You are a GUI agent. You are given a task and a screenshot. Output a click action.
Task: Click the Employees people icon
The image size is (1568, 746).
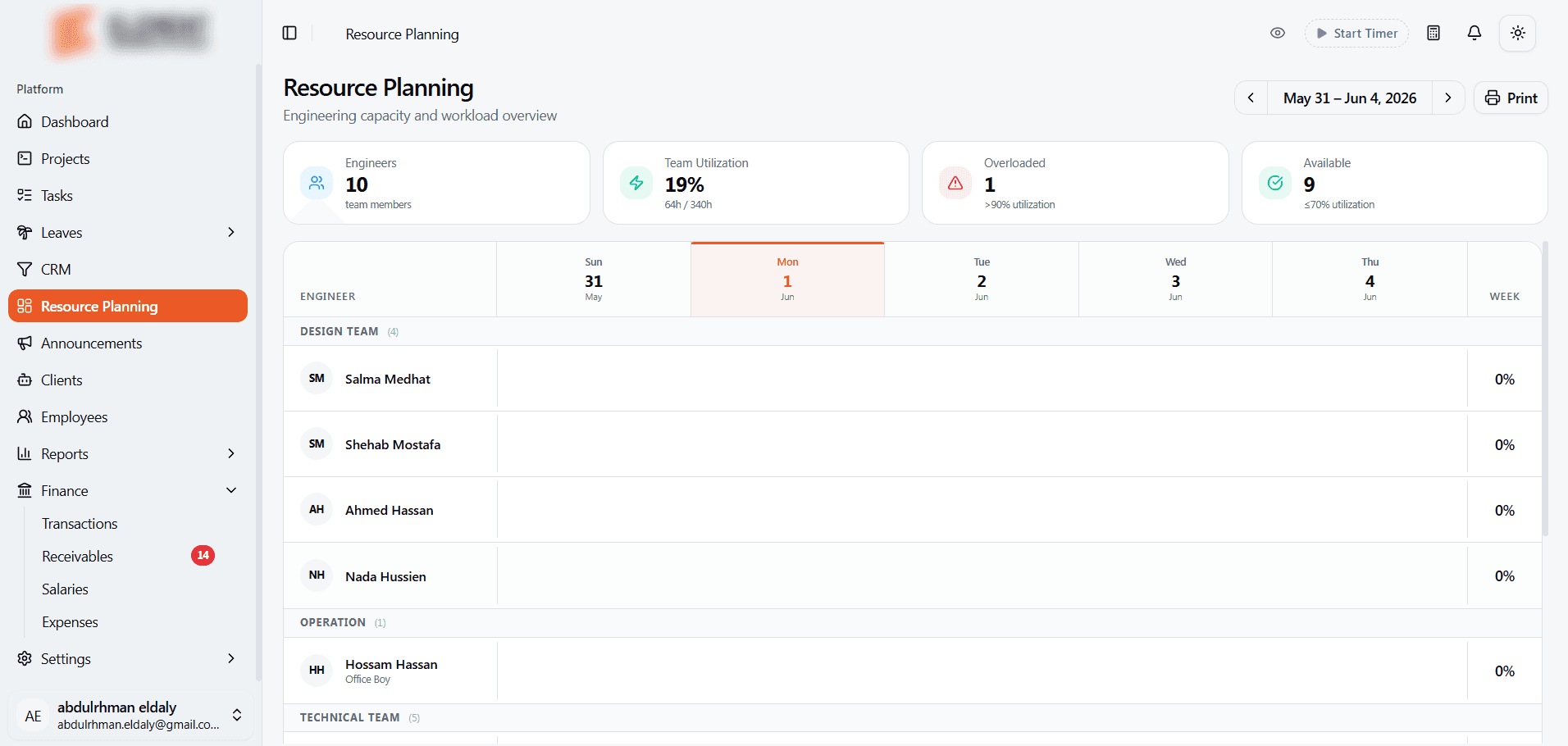coord(25,416)
